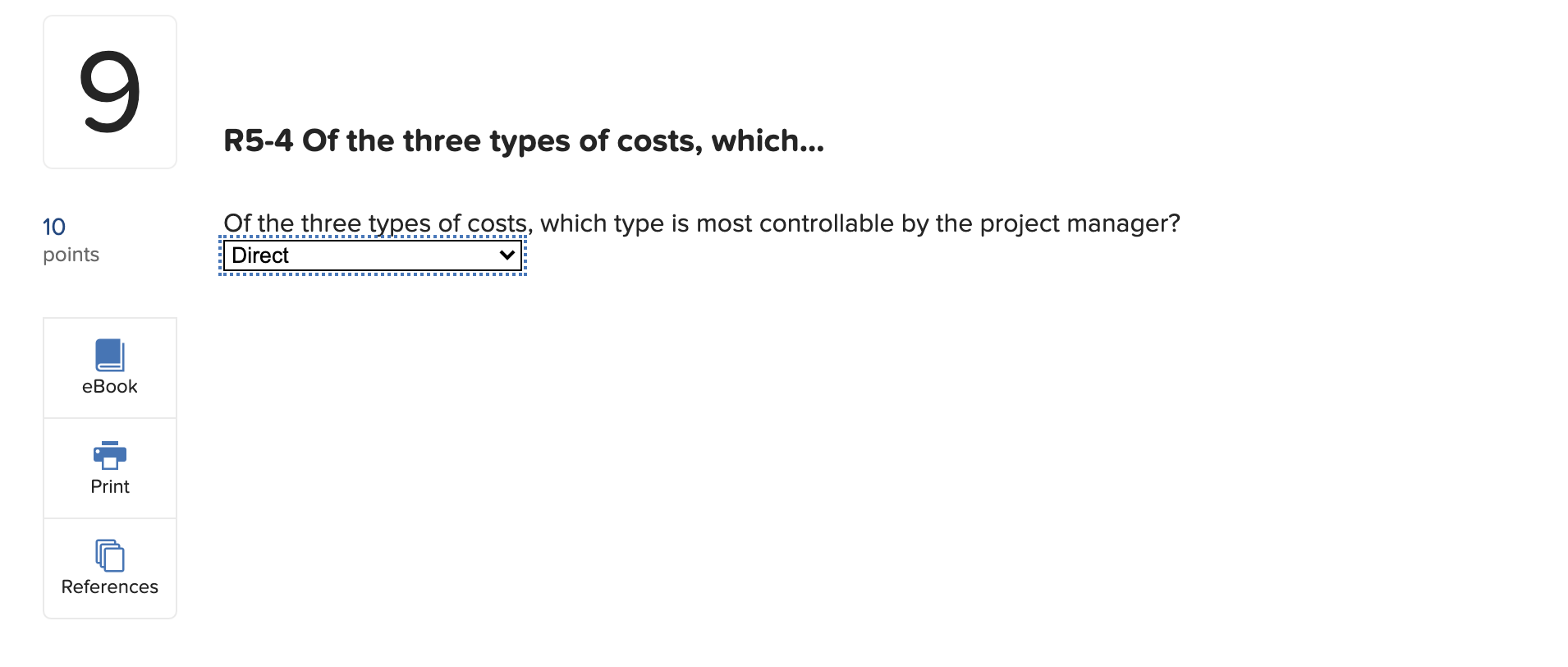Click the Print label under its icon

[109, 486]
